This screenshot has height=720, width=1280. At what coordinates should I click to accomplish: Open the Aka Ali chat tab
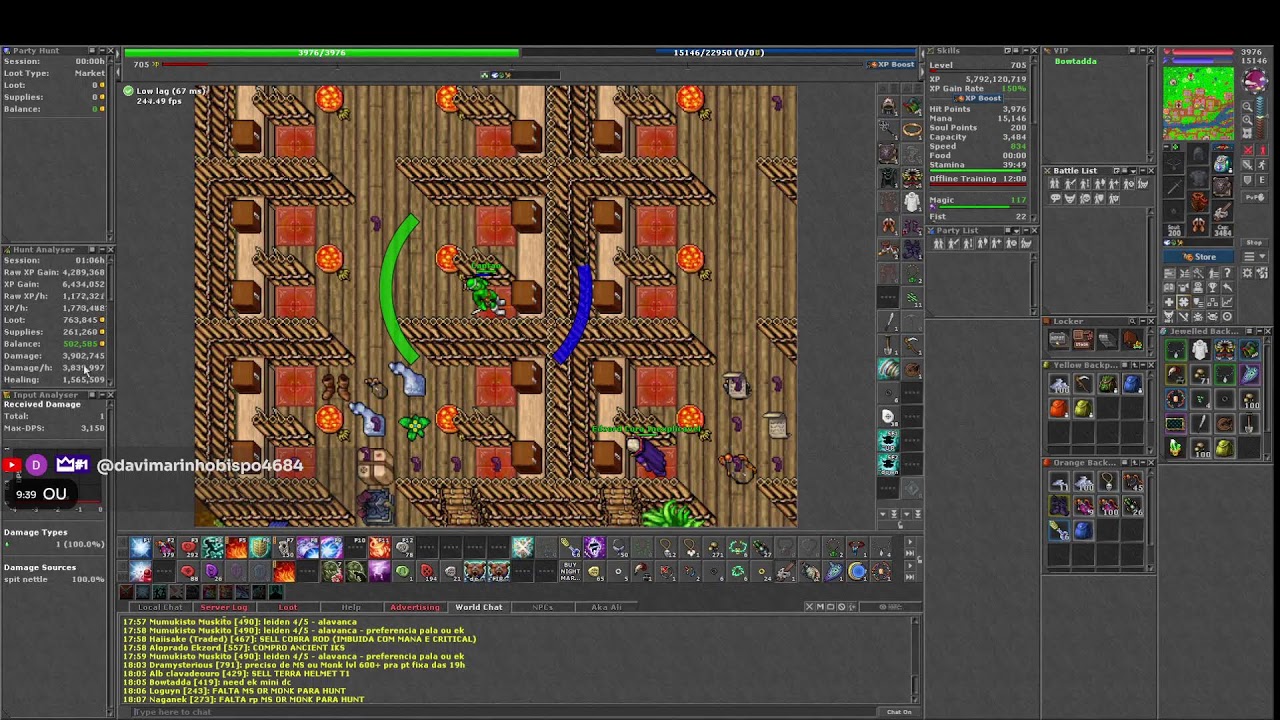(x=605, y=607)
